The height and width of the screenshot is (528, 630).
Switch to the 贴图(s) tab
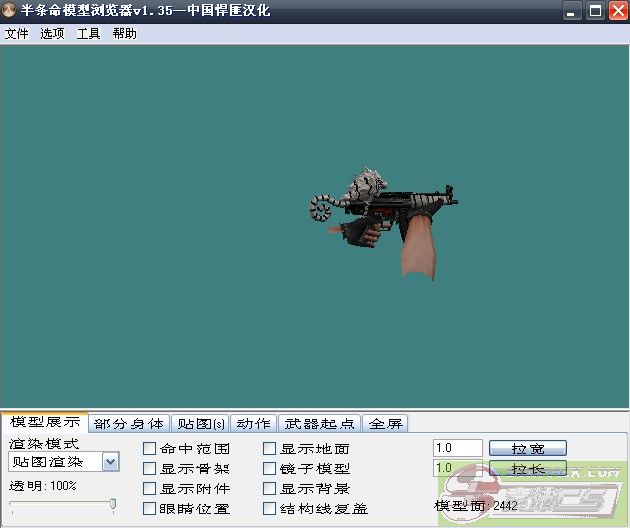[200, 424]
